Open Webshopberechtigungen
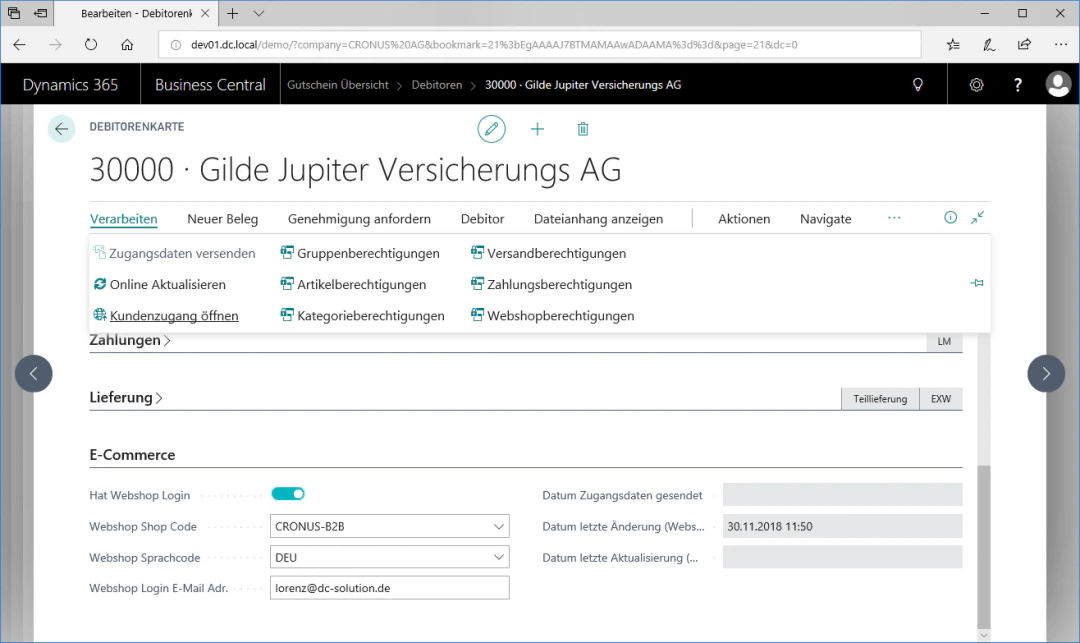Screen dimensions: 1080x643 pos(552,315)
